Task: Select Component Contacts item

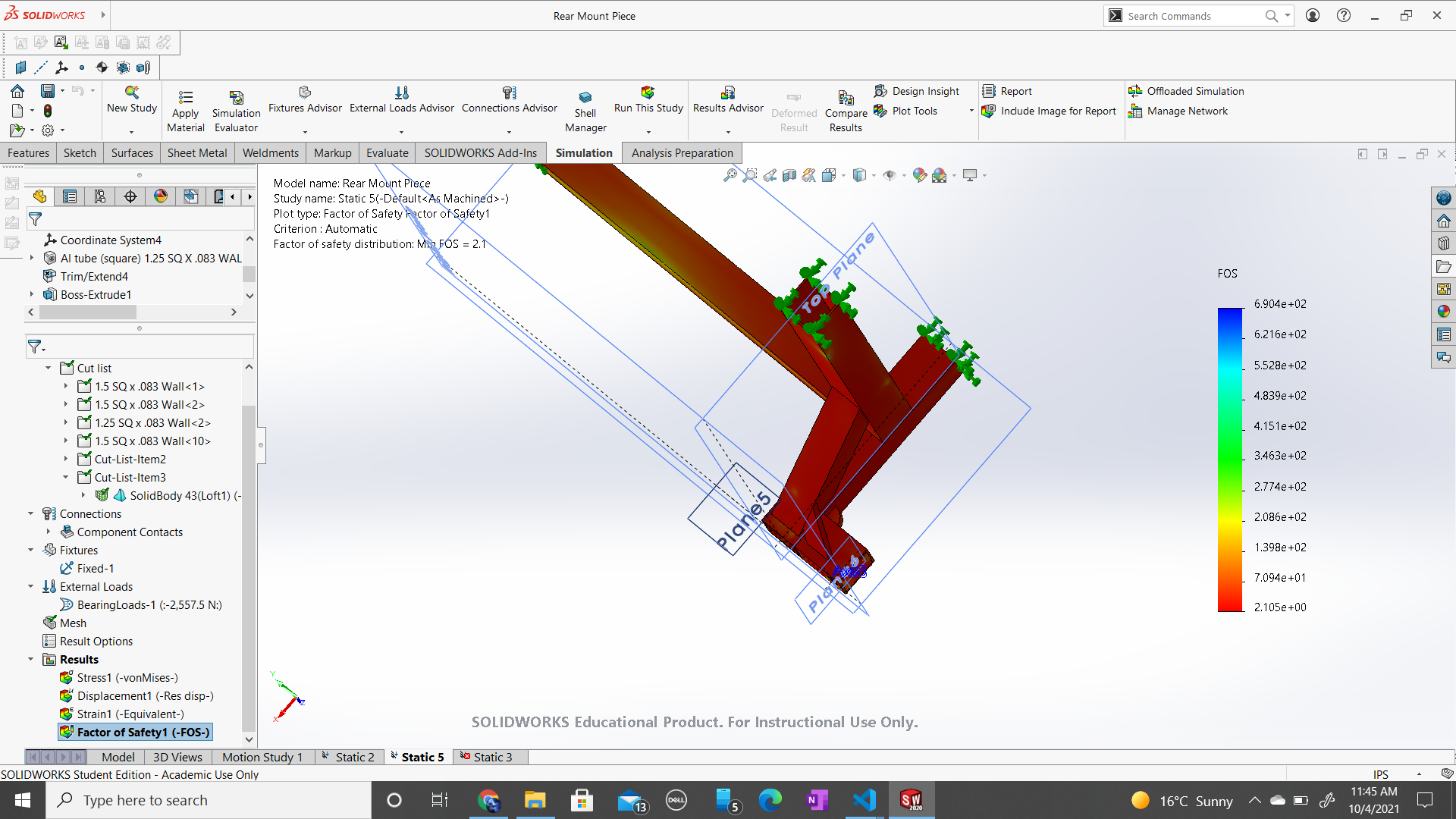Action: tap(122, 532)
